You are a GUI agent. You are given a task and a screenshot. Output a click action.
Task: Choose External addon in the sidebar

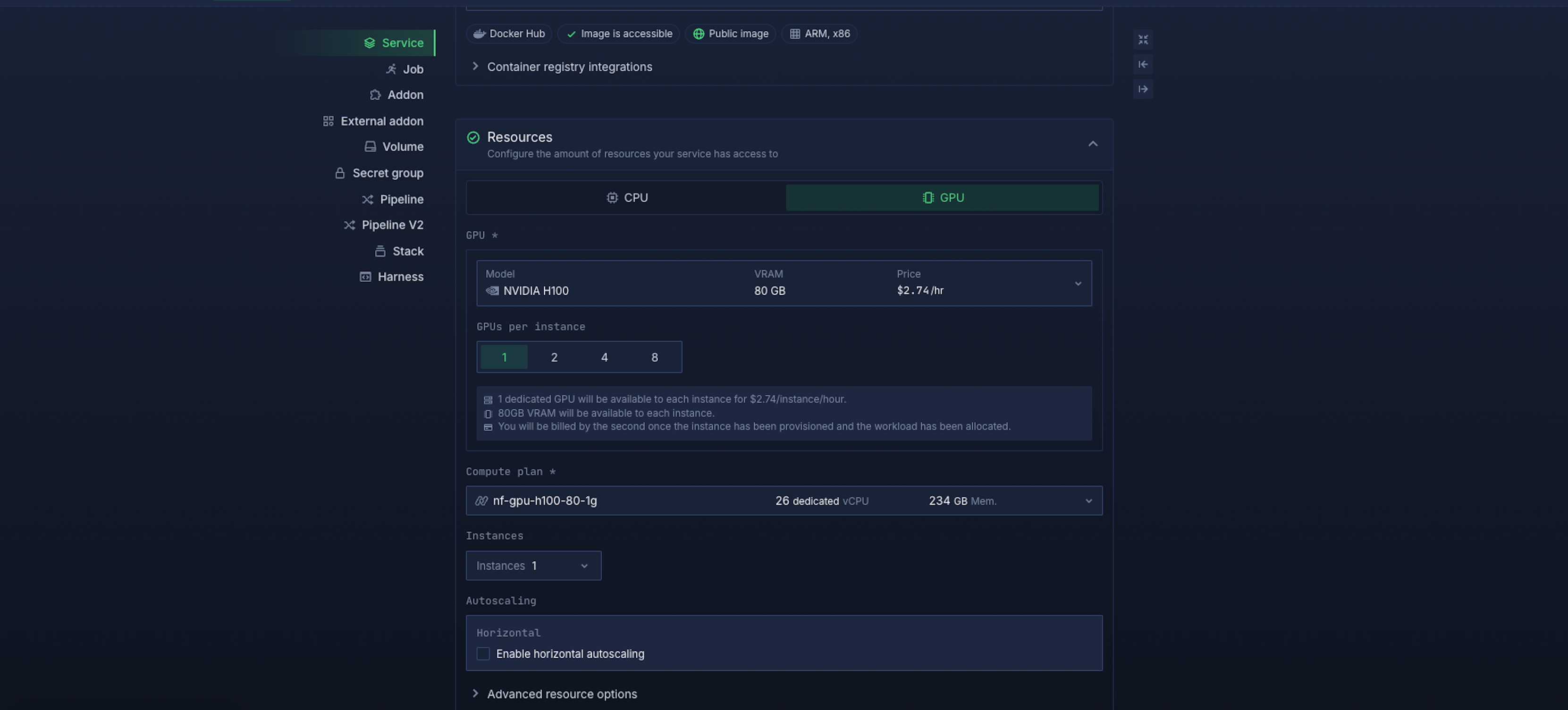click(373, 121)
